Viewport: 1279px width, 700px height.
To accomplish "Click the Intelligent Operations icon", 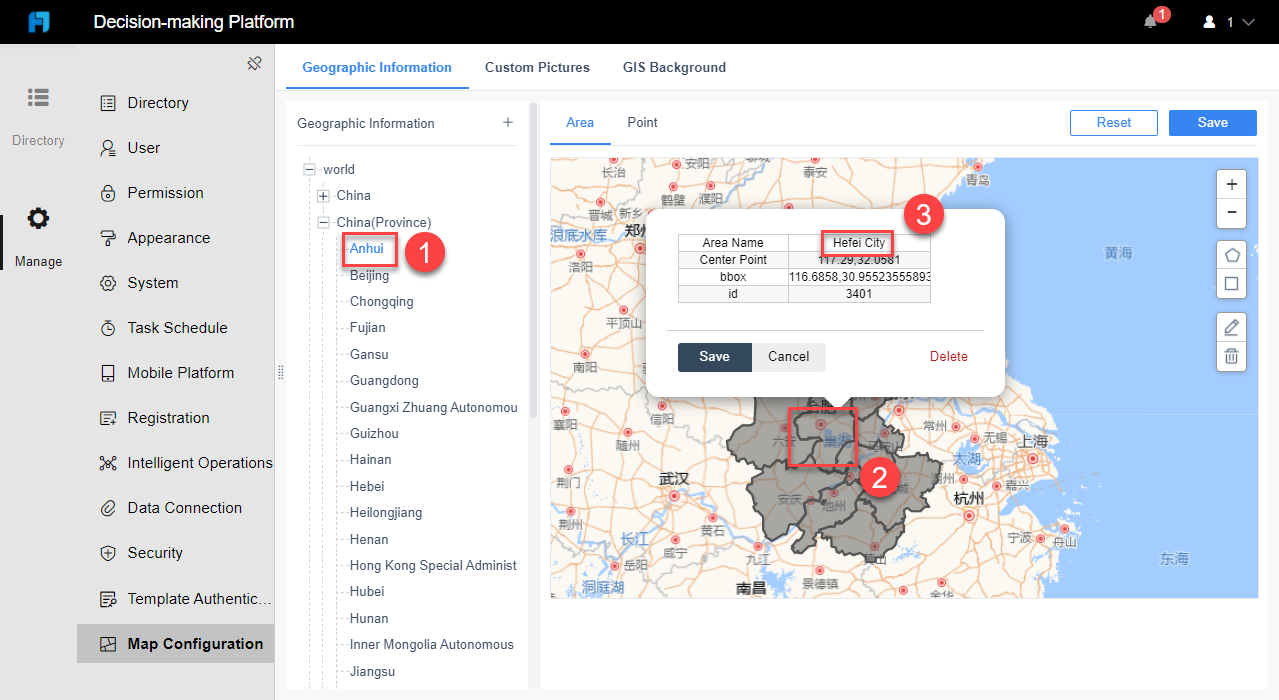I will click(x=108, y=463).
